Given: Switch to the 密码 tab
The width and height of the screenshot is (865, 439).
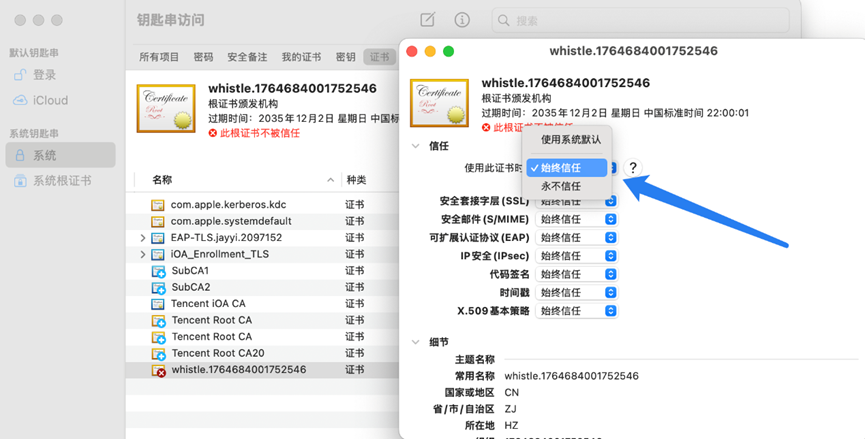Looking at the screenshot, I should (x=203, y=57).
